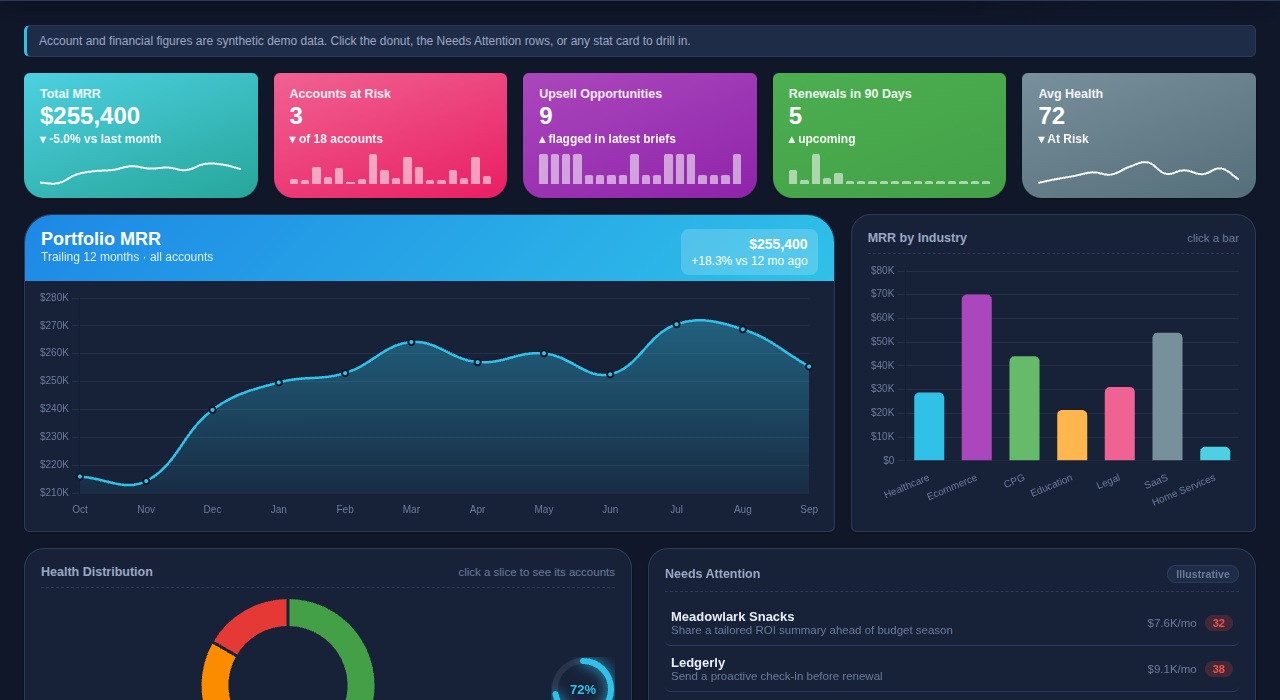Viewport: 1280px width, 700px height.
Task: Click the $255,400 summary badge on Portfolio MRR
Action: coord(749,252)
